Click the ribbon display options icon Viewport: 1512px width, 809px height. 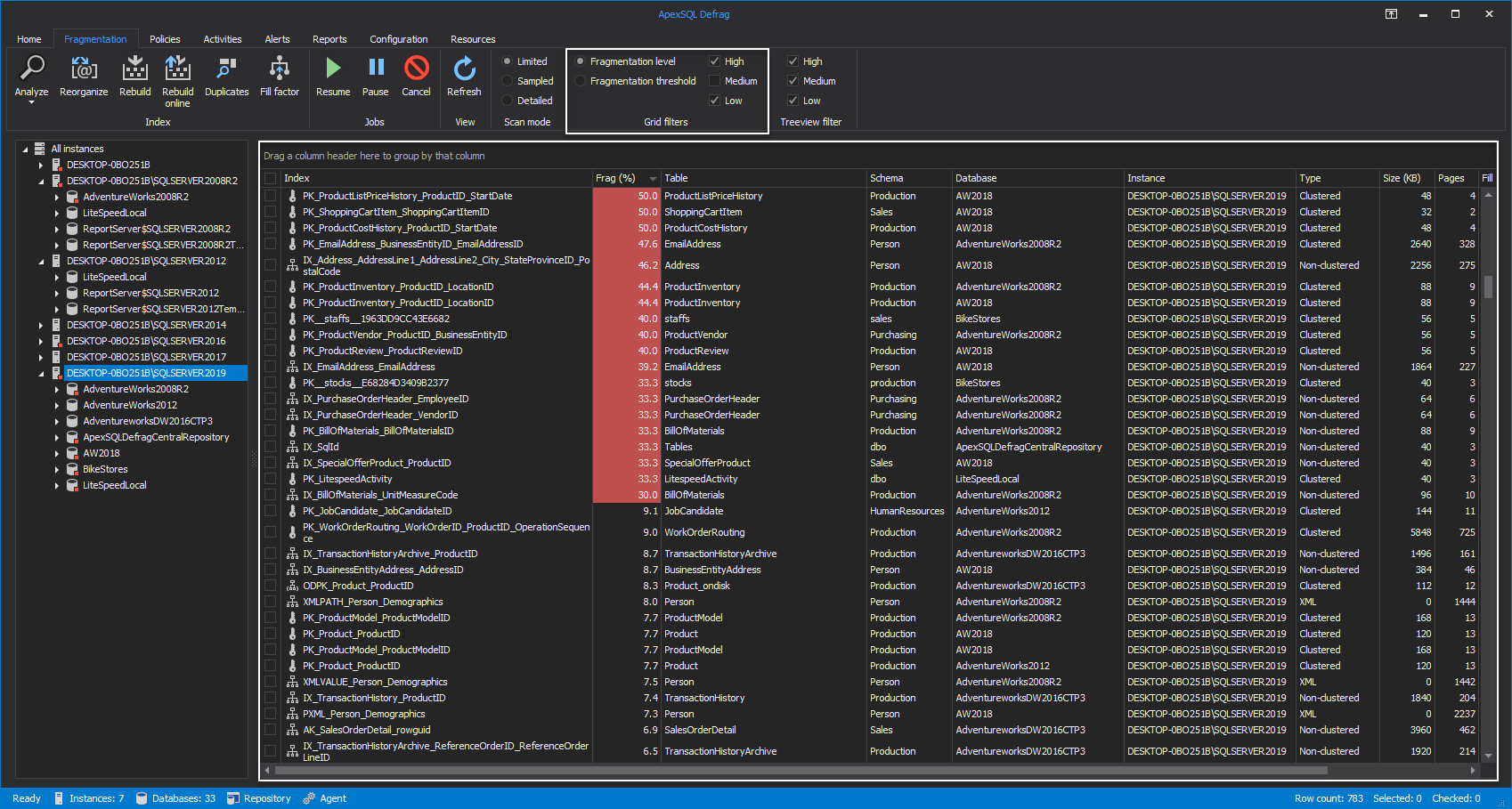[1391, 13]
